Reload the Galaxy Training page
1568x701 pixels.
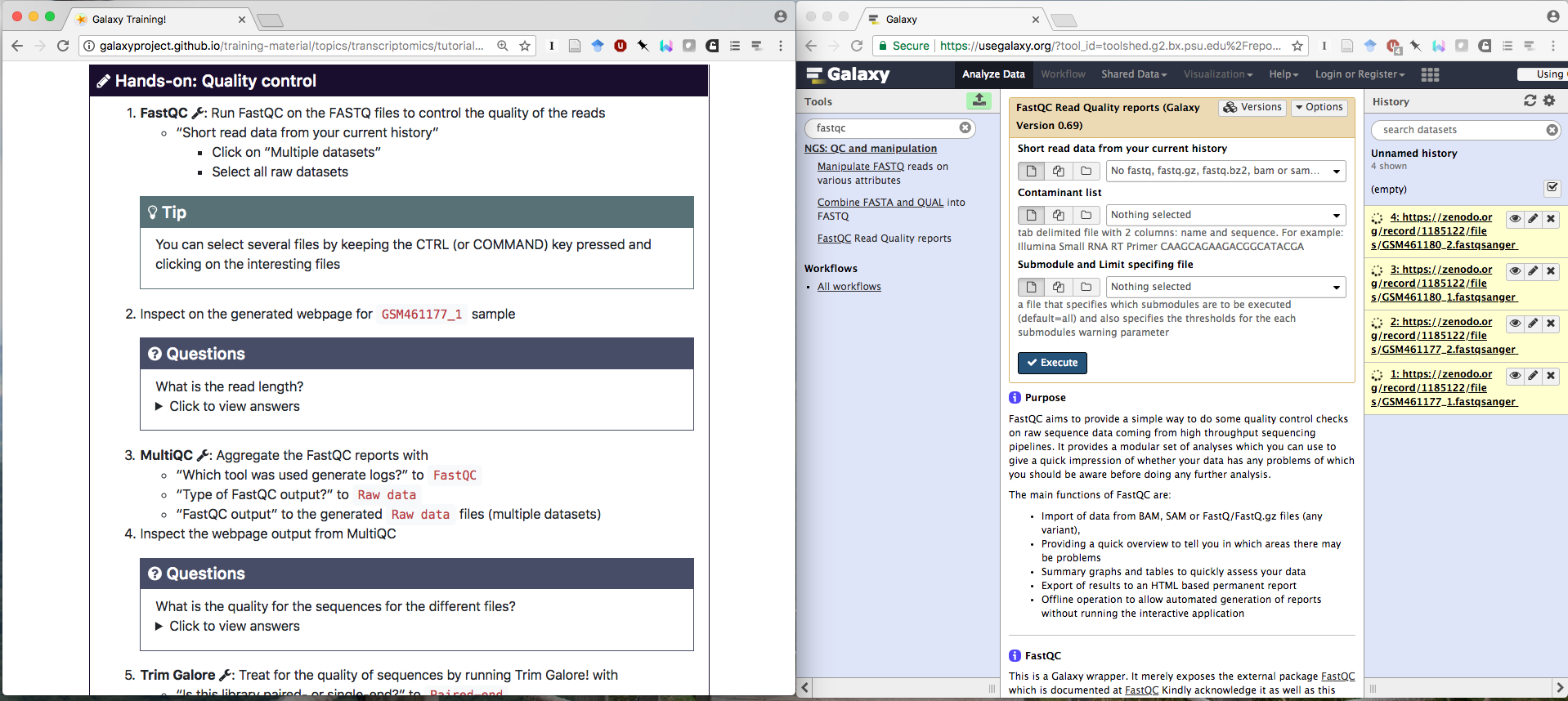(x=63, y=46)
